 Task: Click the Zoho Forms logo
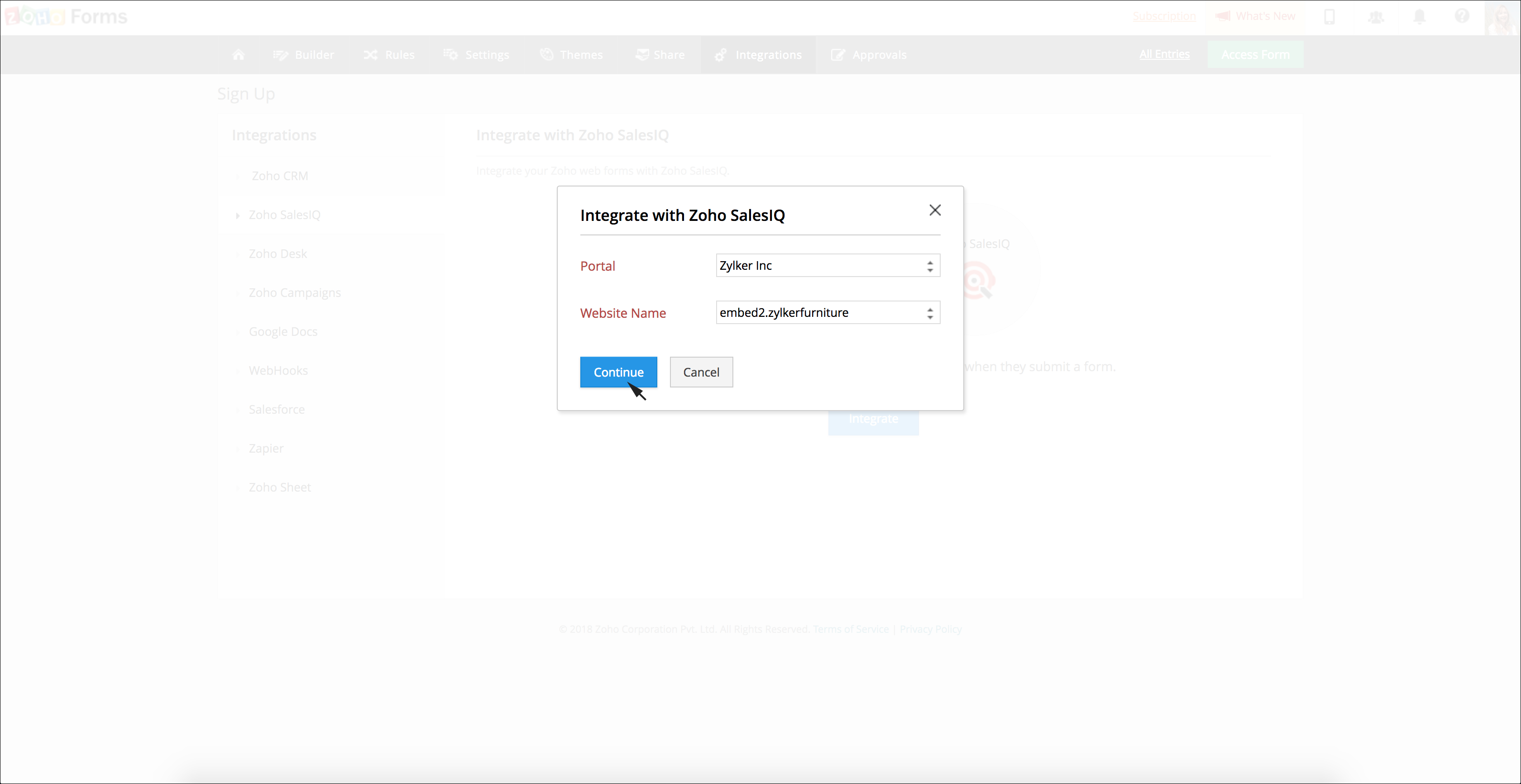(x=66, y=17)
